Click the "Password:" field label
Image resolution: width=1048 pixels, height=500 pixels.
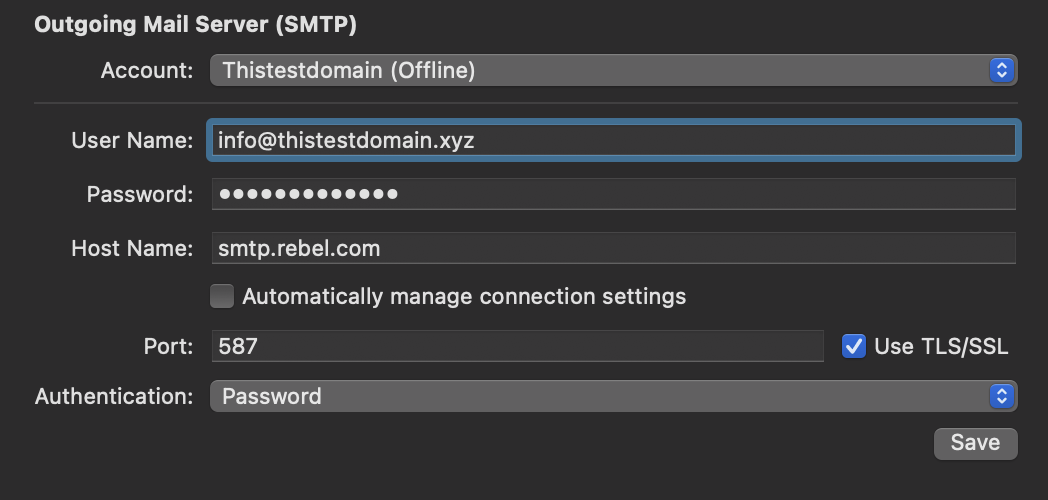(140, 195)
